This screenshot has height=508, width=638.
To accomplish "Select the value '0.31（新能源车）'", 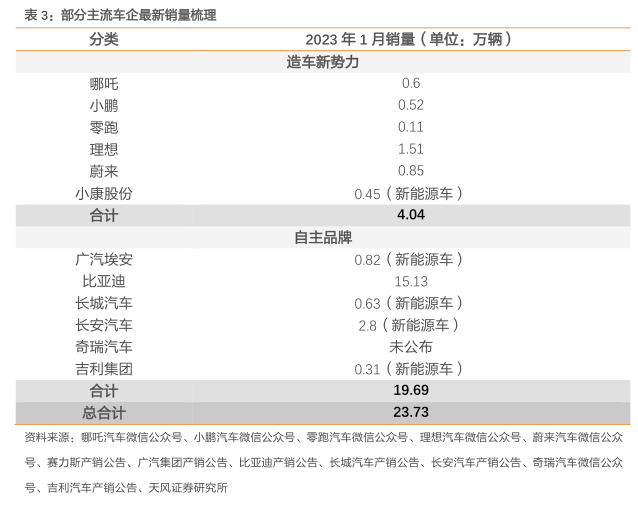I will [409, 369].
